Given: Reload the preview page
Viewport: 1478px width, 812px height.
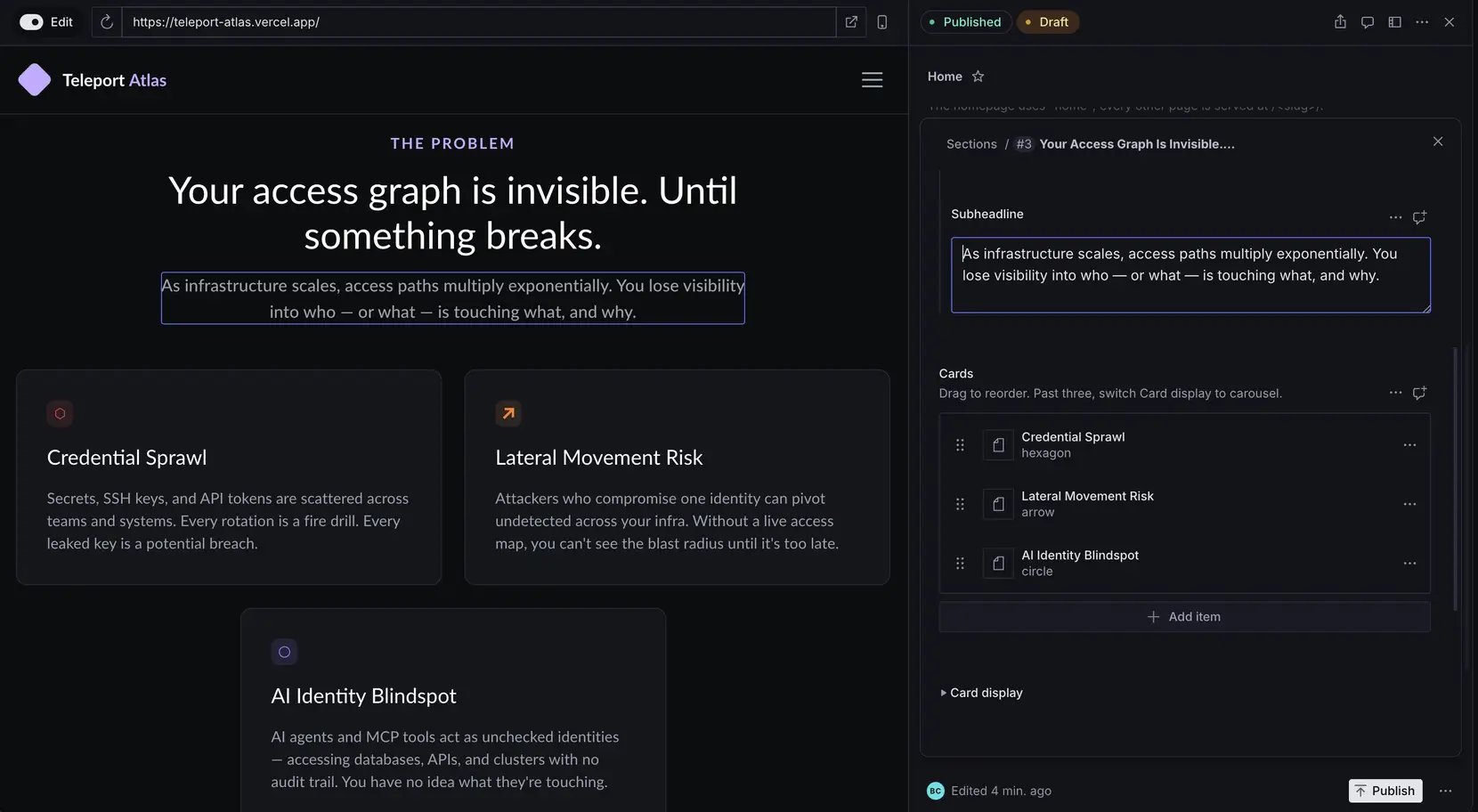Looking at the screenshot, I should (107, 22).
